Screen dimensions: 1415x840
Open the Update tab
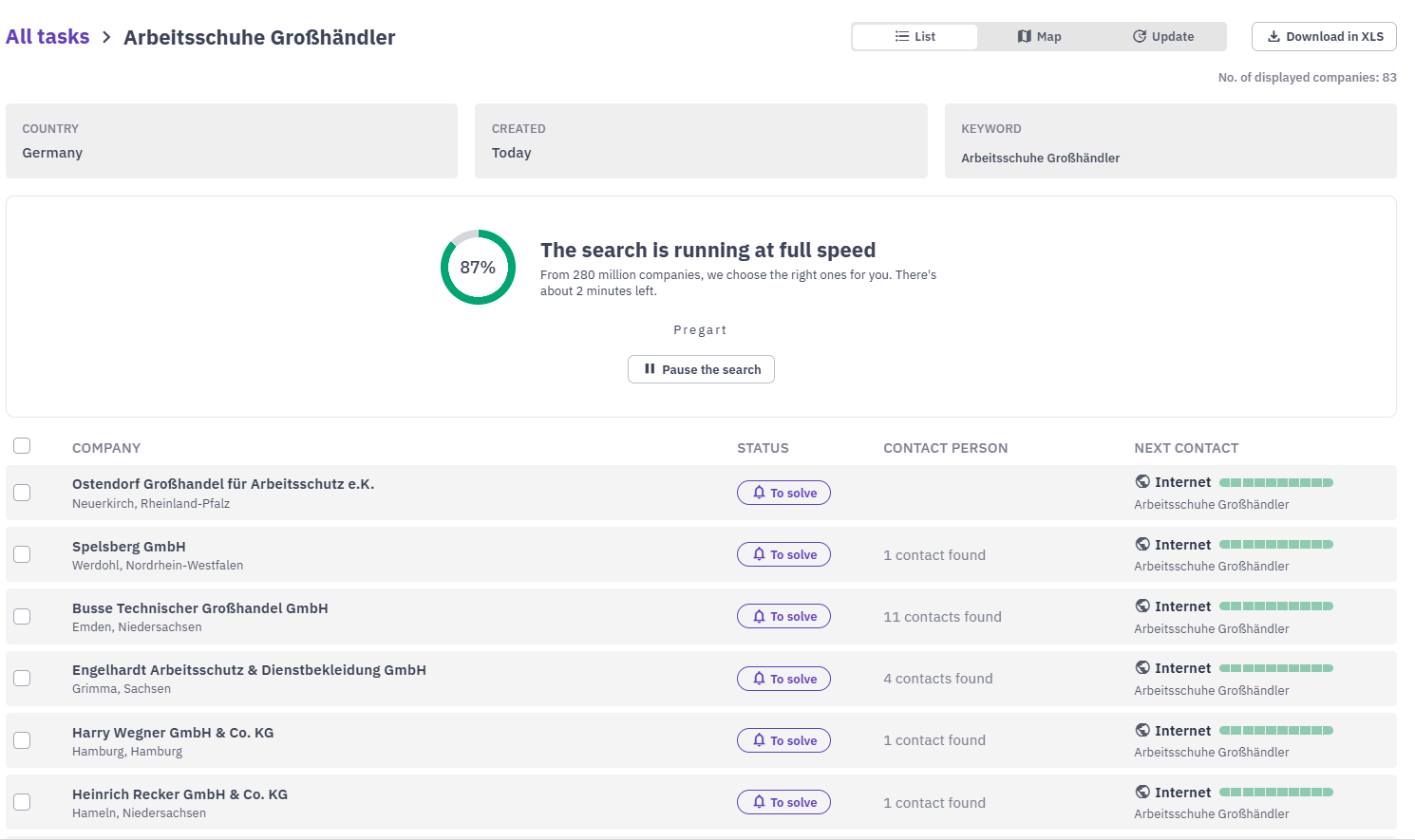1163,37
